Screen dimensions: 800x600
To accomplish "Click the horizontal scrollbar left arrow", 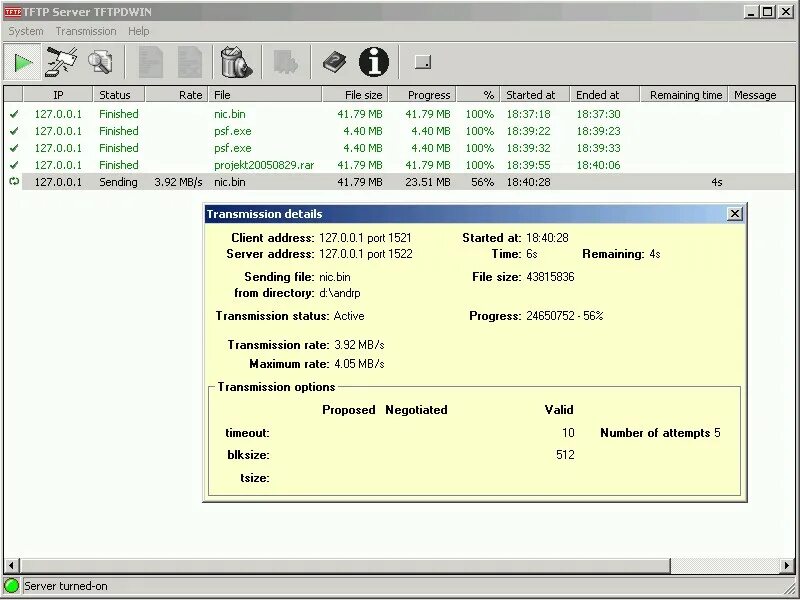I will [11, 565].
